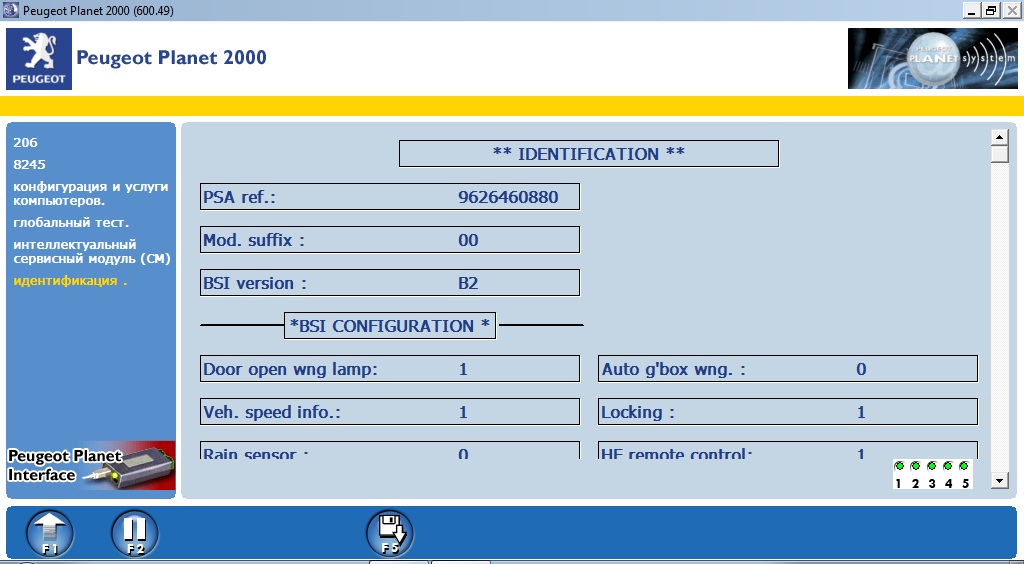Click the Peugeot lion logo
The image size is (1024, 564).
pyautogui.click(x=39, y=59)
